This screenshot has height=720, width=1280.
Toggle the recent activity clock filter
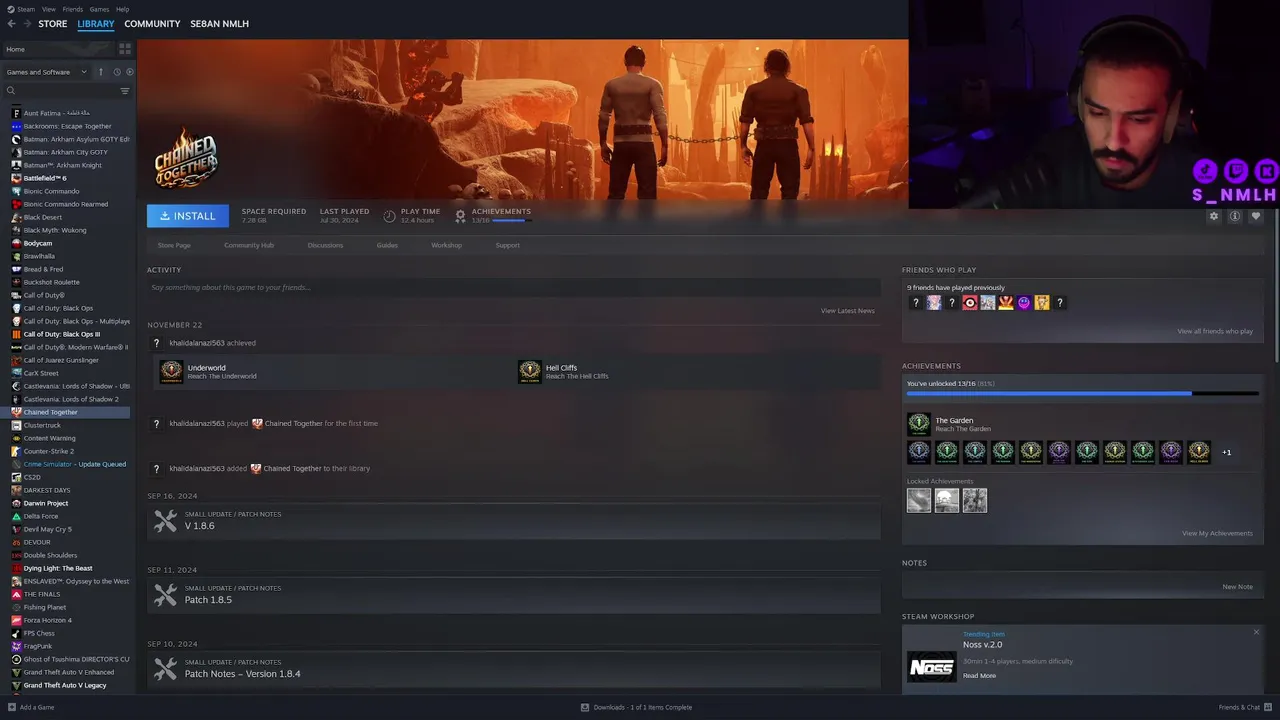117,72
